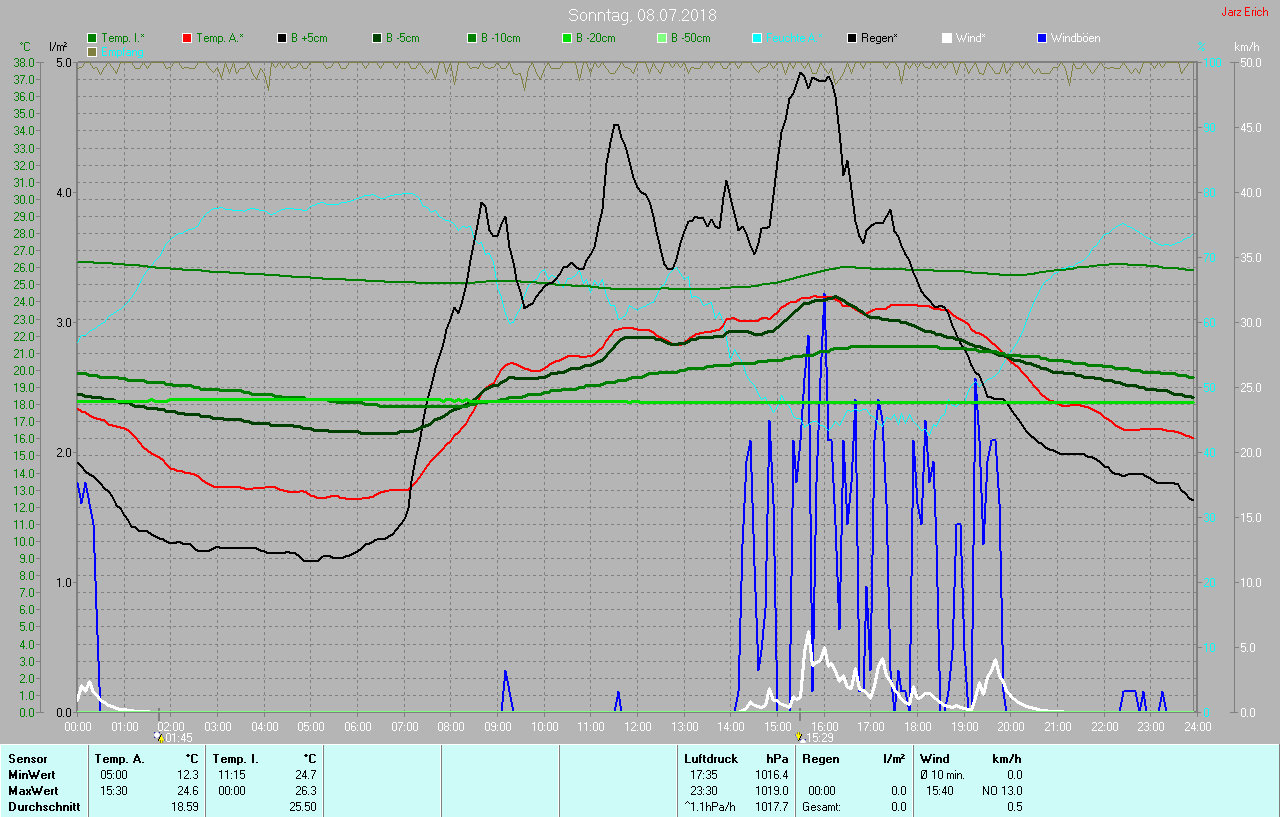1280x817 pixels.
Task: Click the cyan legend swatch before Regen
Action: (757, 38)
